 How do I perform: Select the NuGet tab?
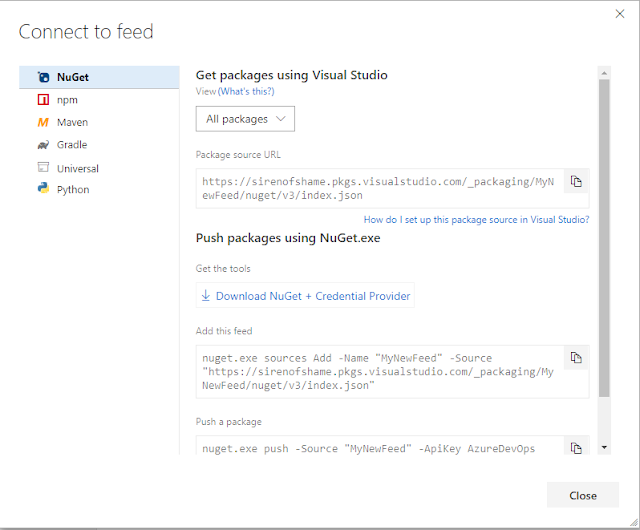99,77
